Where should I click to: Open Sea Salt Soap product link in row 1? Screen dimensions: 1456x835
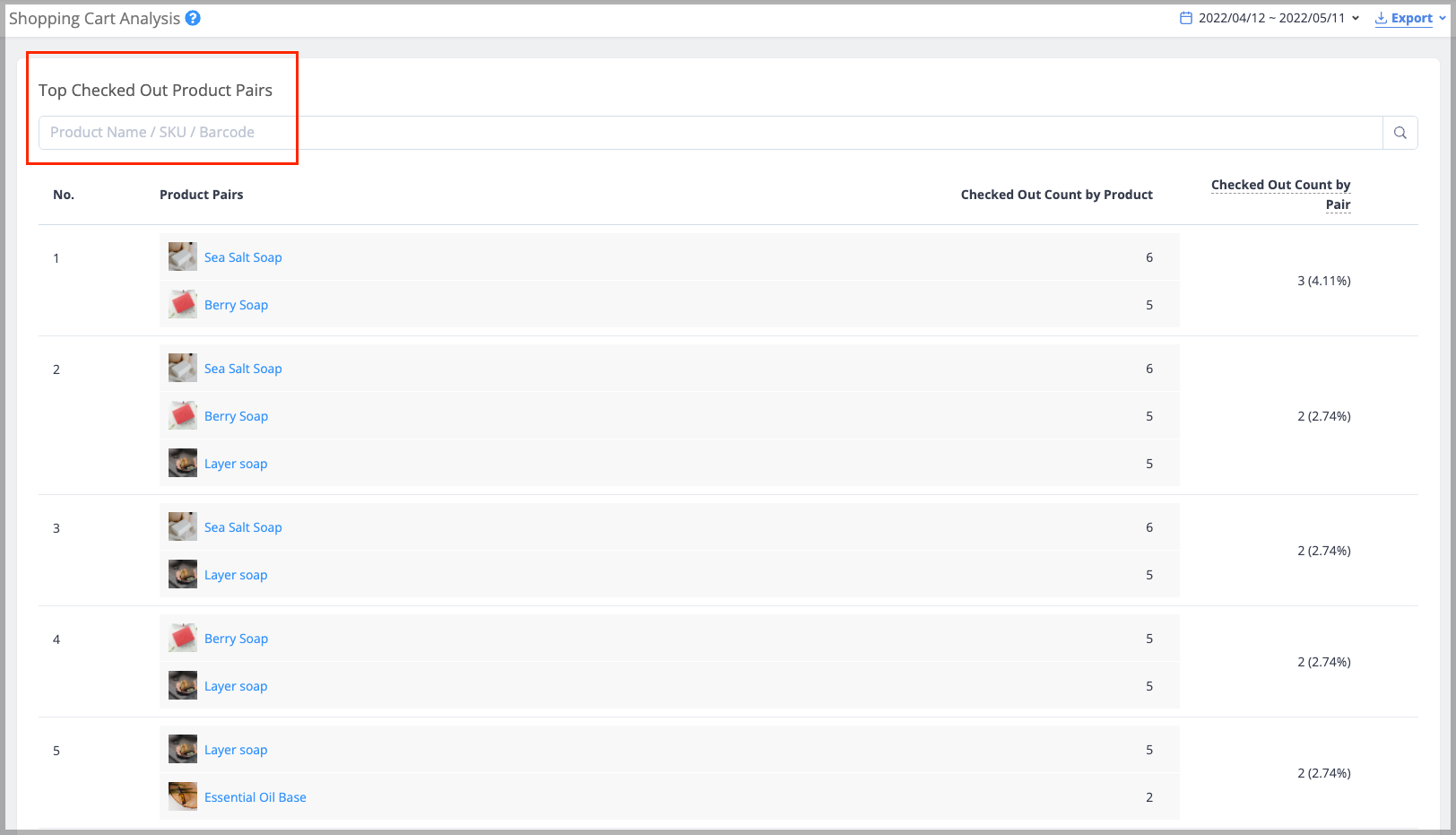pos(243,257)
